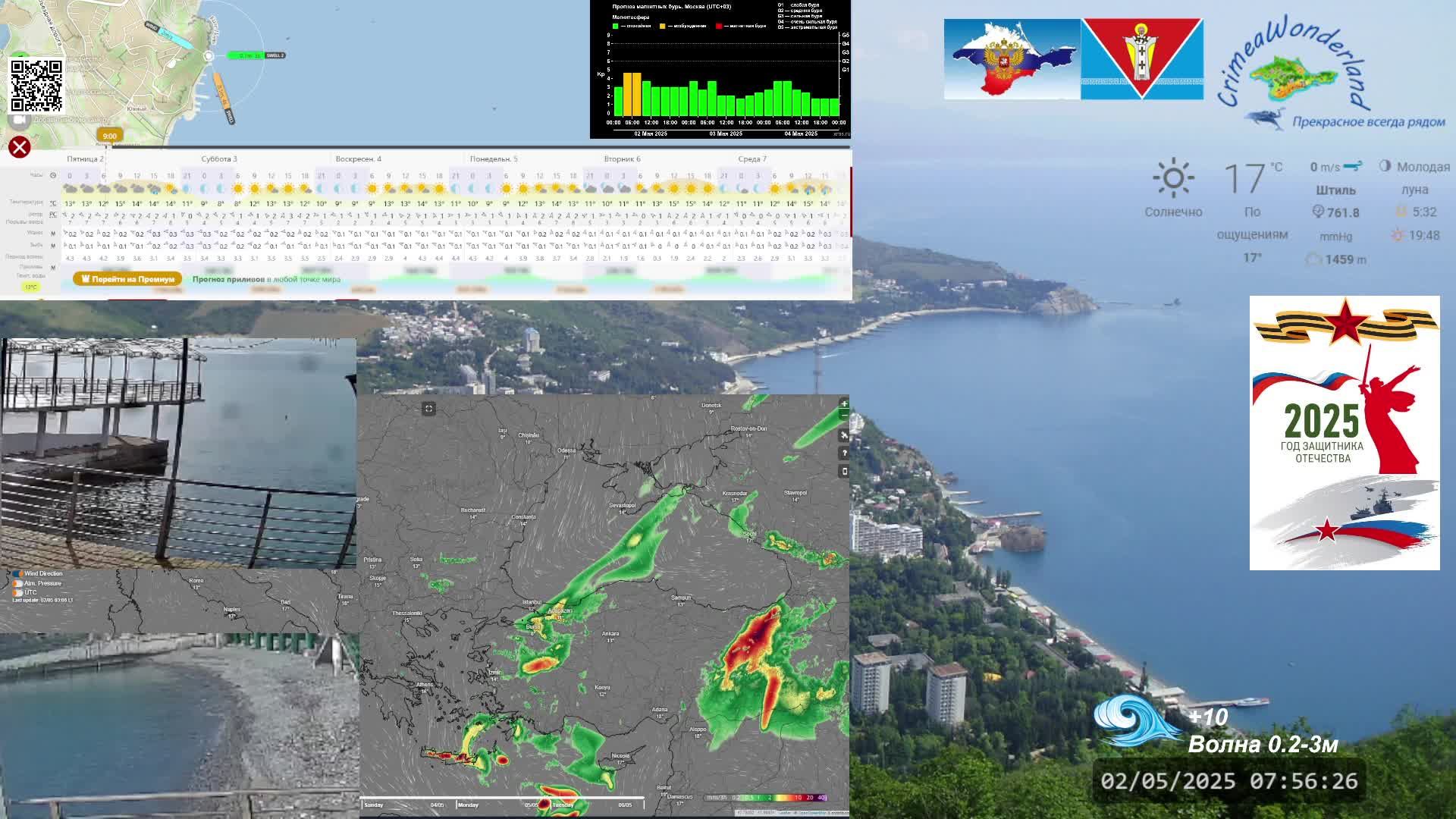This screenshot has height=819, width=1456.
Task: Click the webcam camera icon on map
Action: 19,120
